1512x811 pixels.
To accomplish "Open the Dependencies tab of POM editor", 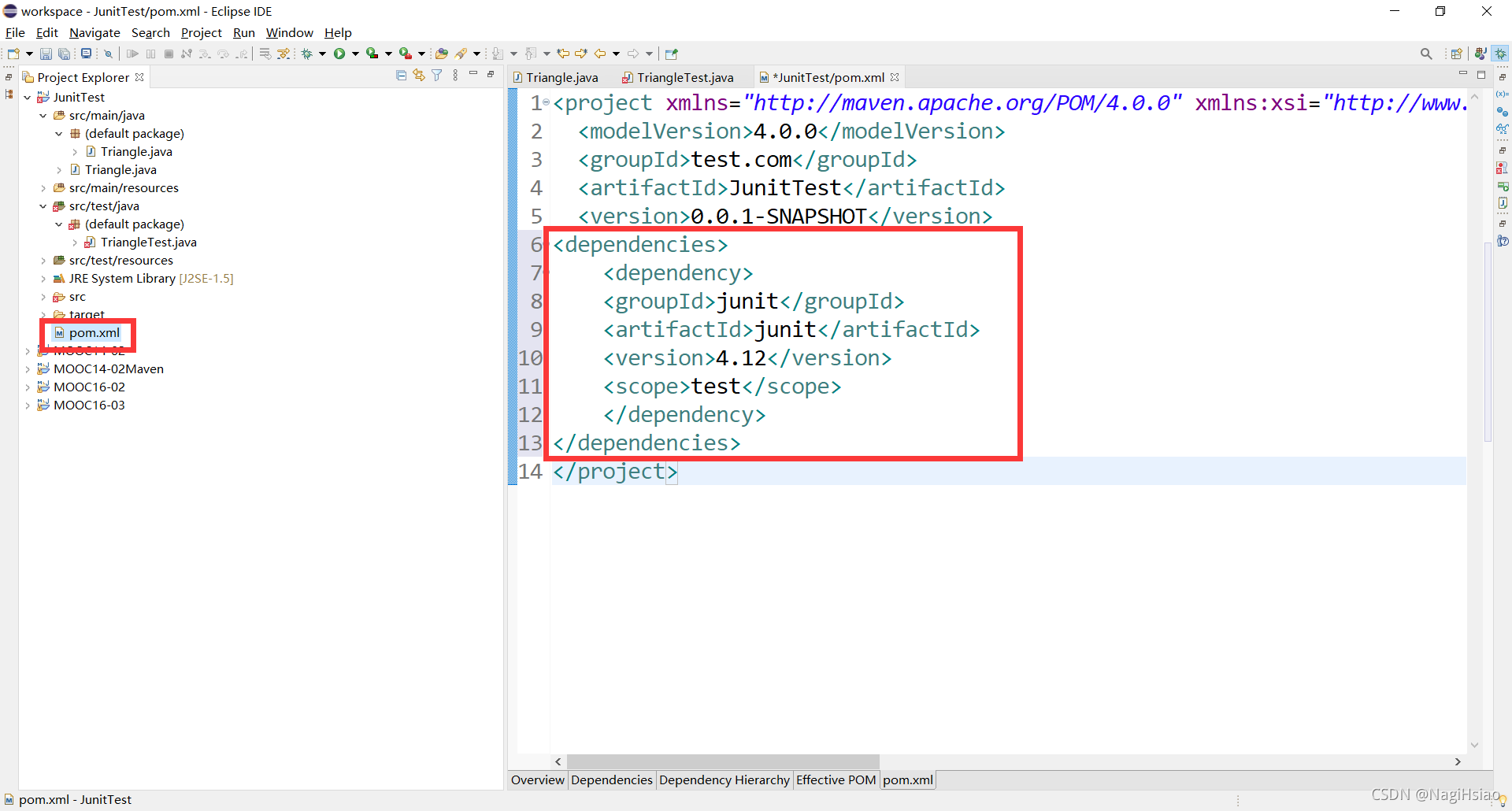I will [612, 780].
